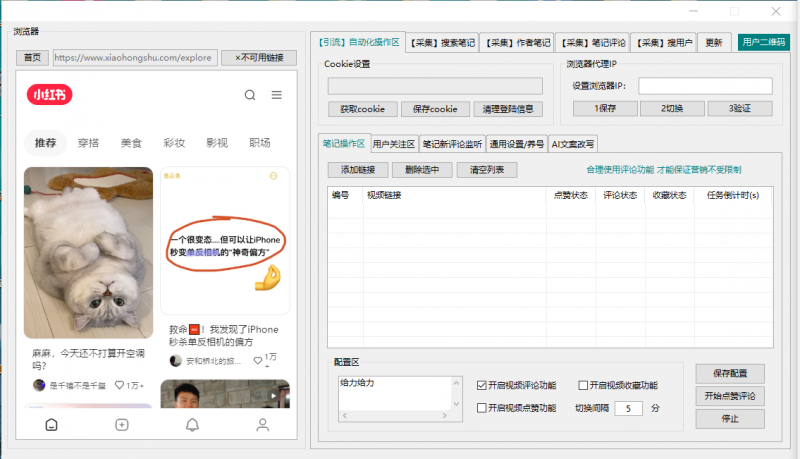Click the 切换间隔 minutes input box
The image size is (800, 459).
pyautogui.click(x=628, y=408)
